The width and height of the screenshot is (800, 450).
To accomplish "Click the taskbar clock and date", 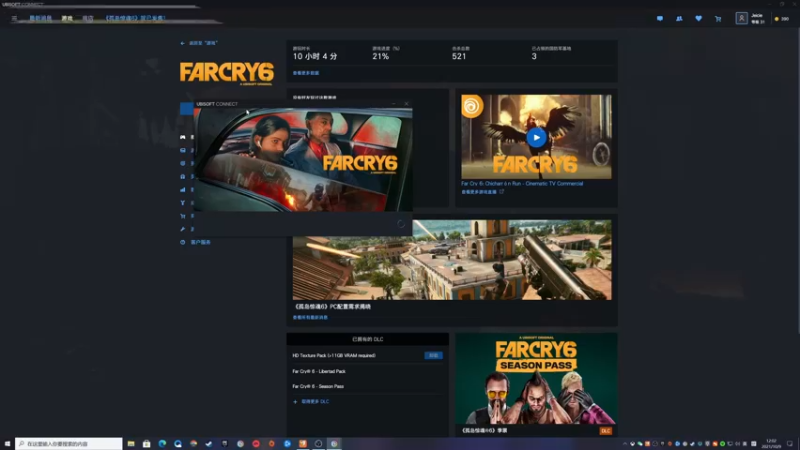I will [x=771, y=444].
